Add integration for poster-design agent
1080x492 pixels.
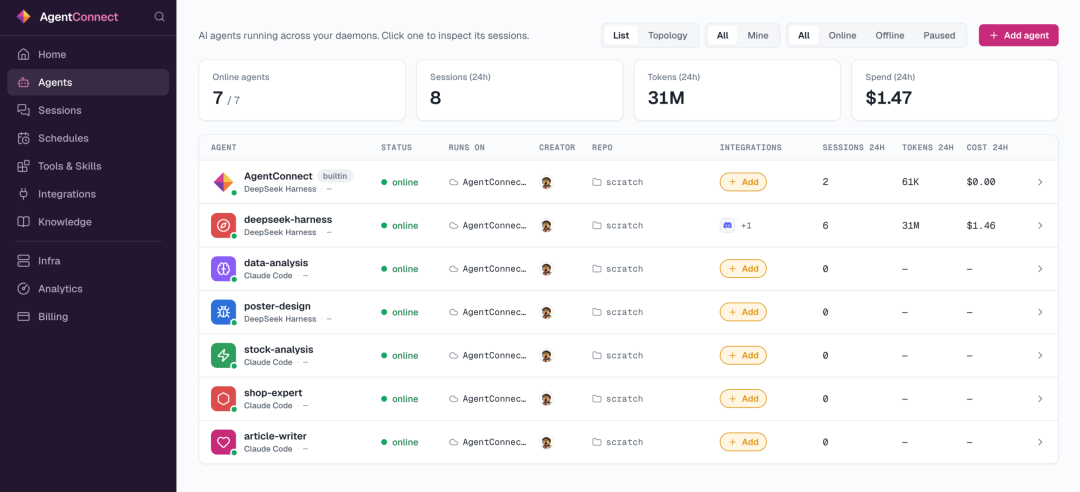click(743, 312)
